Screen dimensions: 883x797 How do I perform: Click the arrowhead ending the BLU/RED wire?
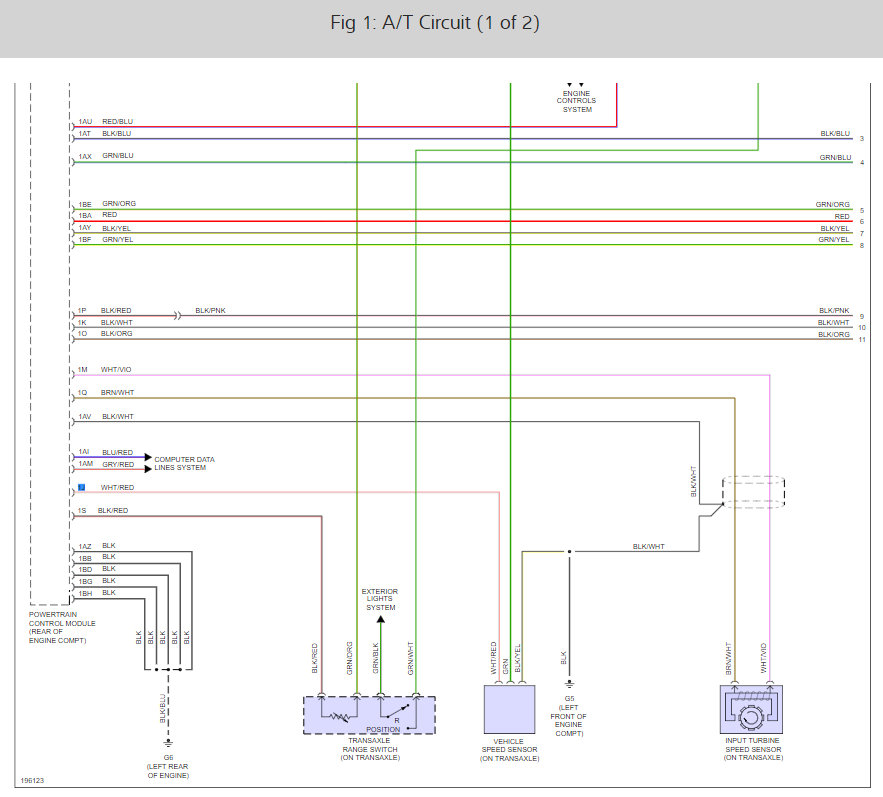click(148, 457)
